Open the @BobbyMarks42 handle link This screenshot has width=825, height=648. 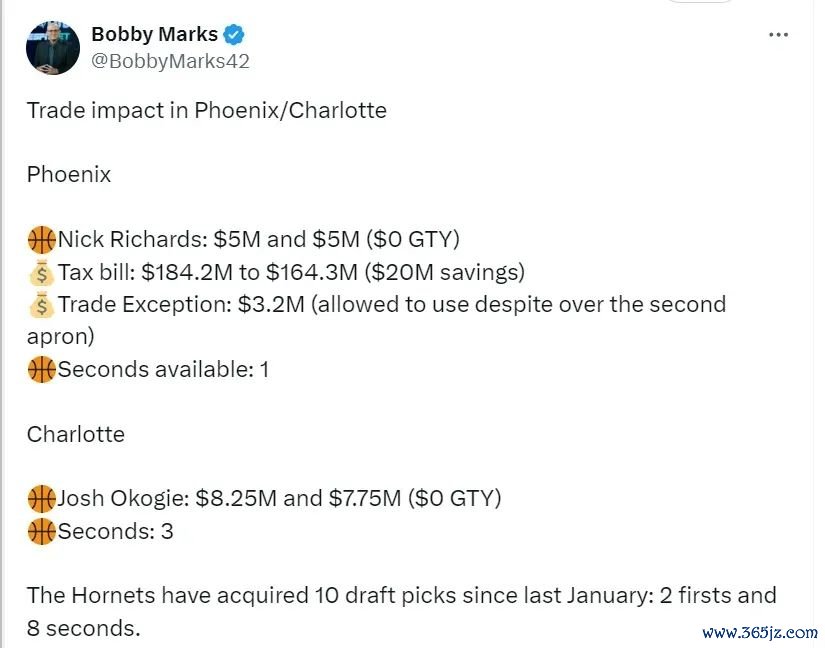(170, 61)
